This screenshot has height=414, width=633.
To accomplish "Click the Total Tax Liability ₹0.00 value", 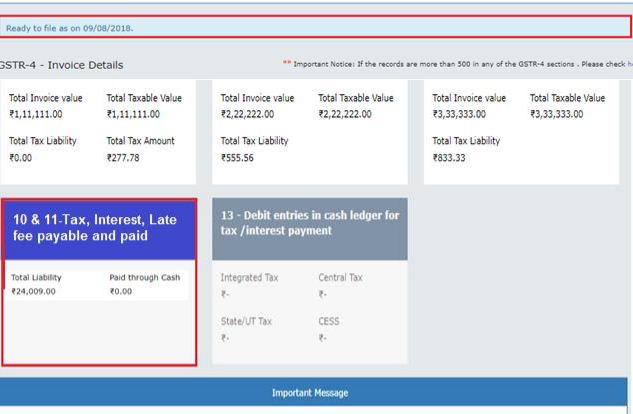I will click(21, 158).
